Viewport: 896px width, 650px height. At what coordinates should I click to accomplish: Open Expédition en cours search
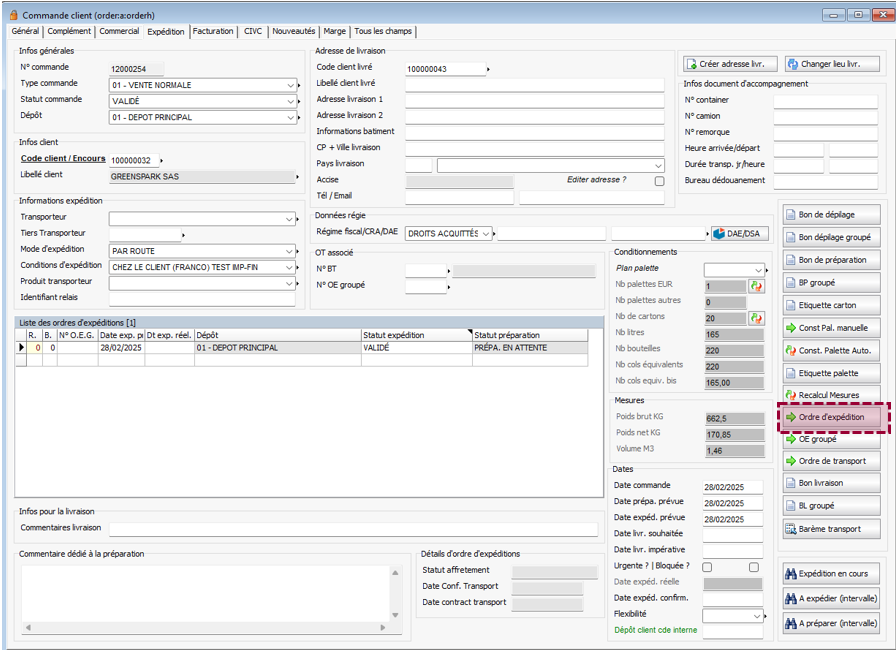coord(831,574)
